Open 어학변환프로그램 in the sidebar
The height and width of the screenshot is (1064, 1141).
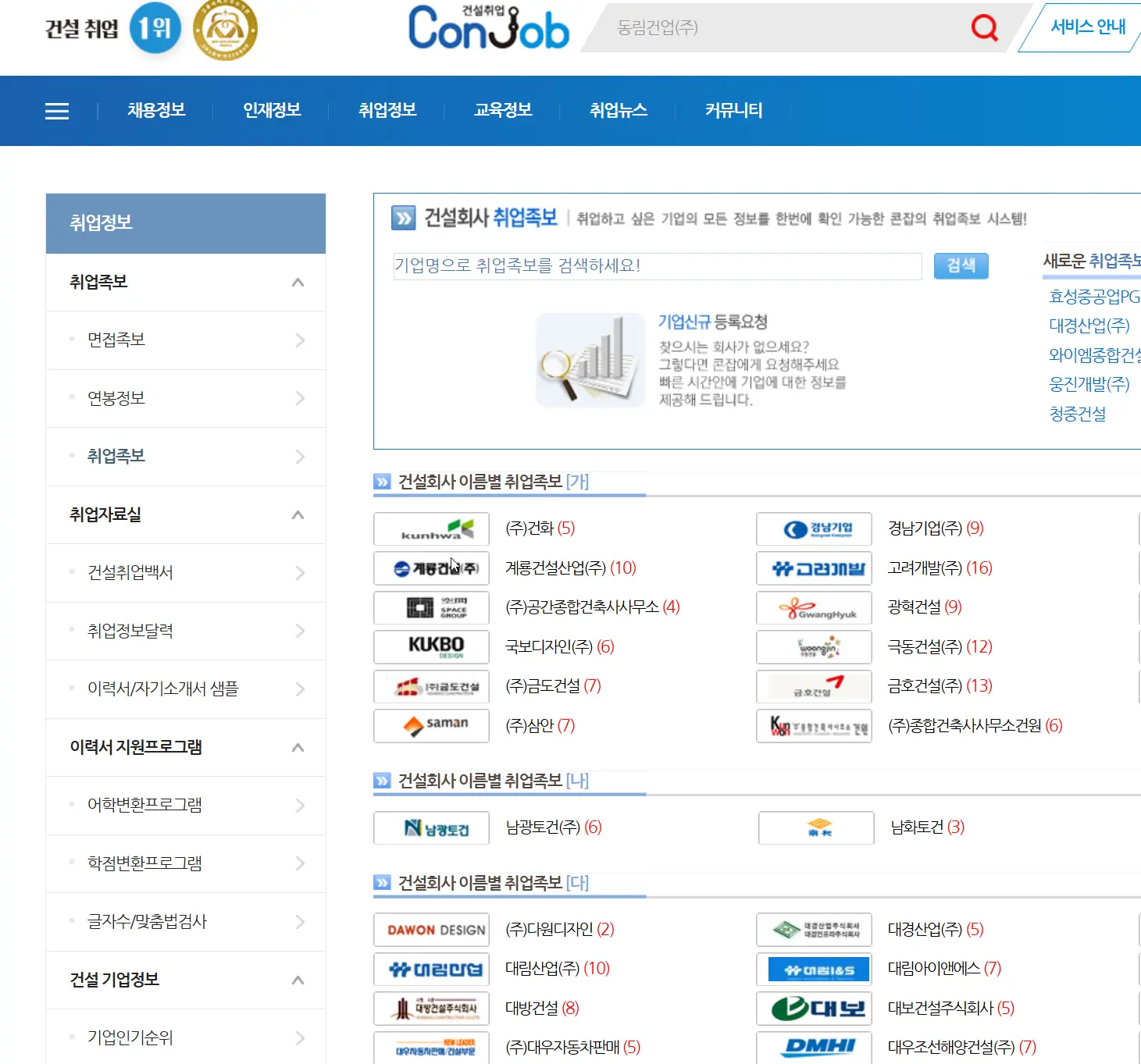point(186,806)
